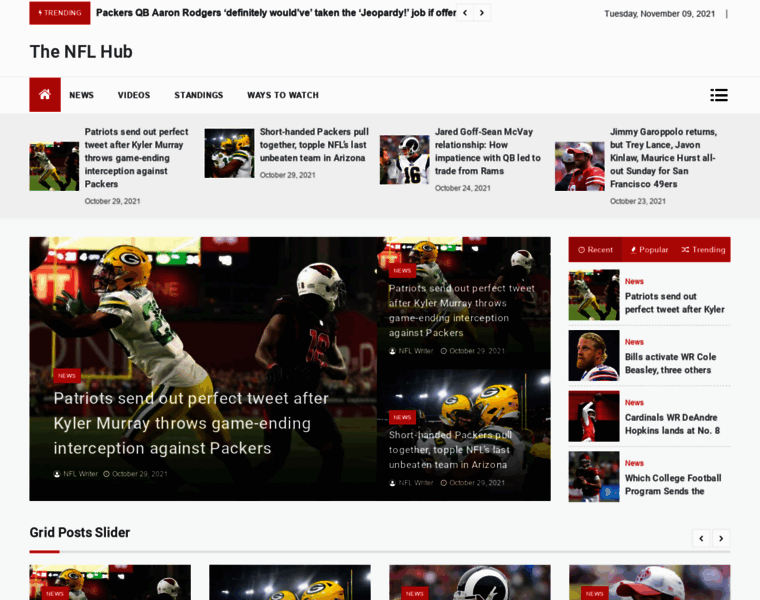Viewport: 760px width, 600px height.
Task: Open Jared Goff-Sean McVay relationship article
Action: point(487,151)
